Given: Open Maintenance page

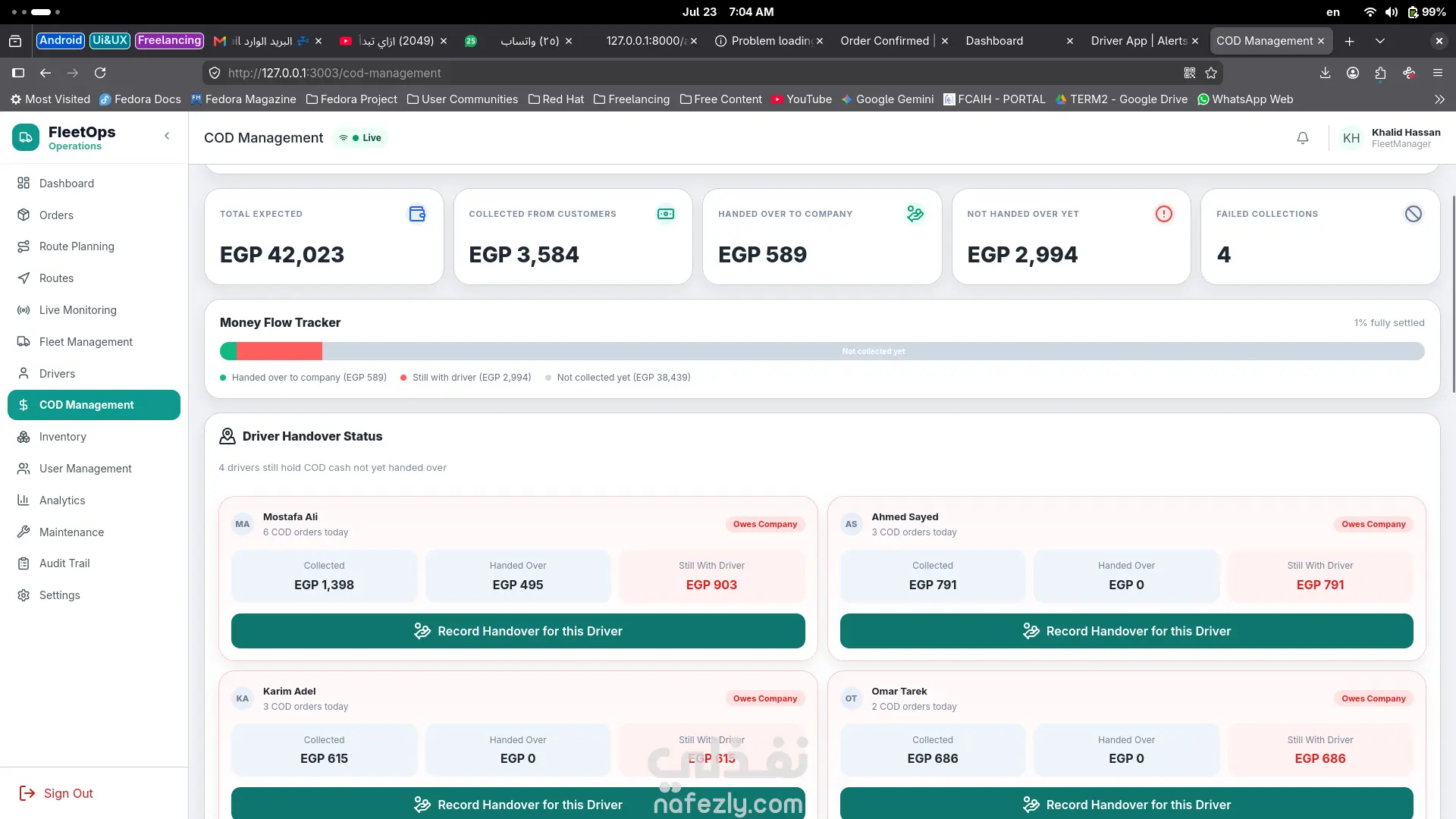Looking at the screenshot, I should (94, 532).
